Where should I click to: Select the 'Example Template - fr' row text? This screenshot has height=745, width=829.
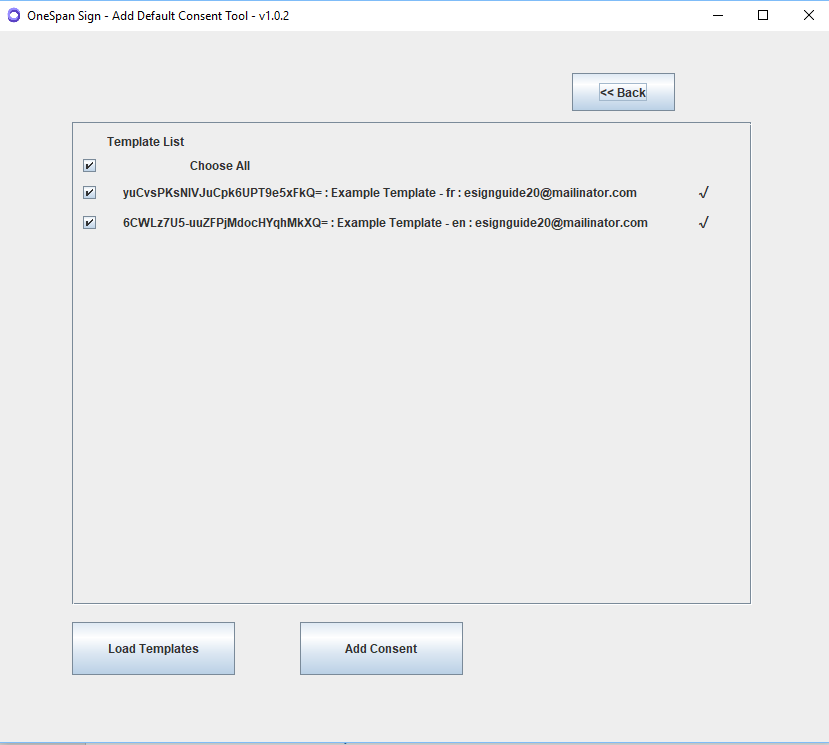(380, 193)
